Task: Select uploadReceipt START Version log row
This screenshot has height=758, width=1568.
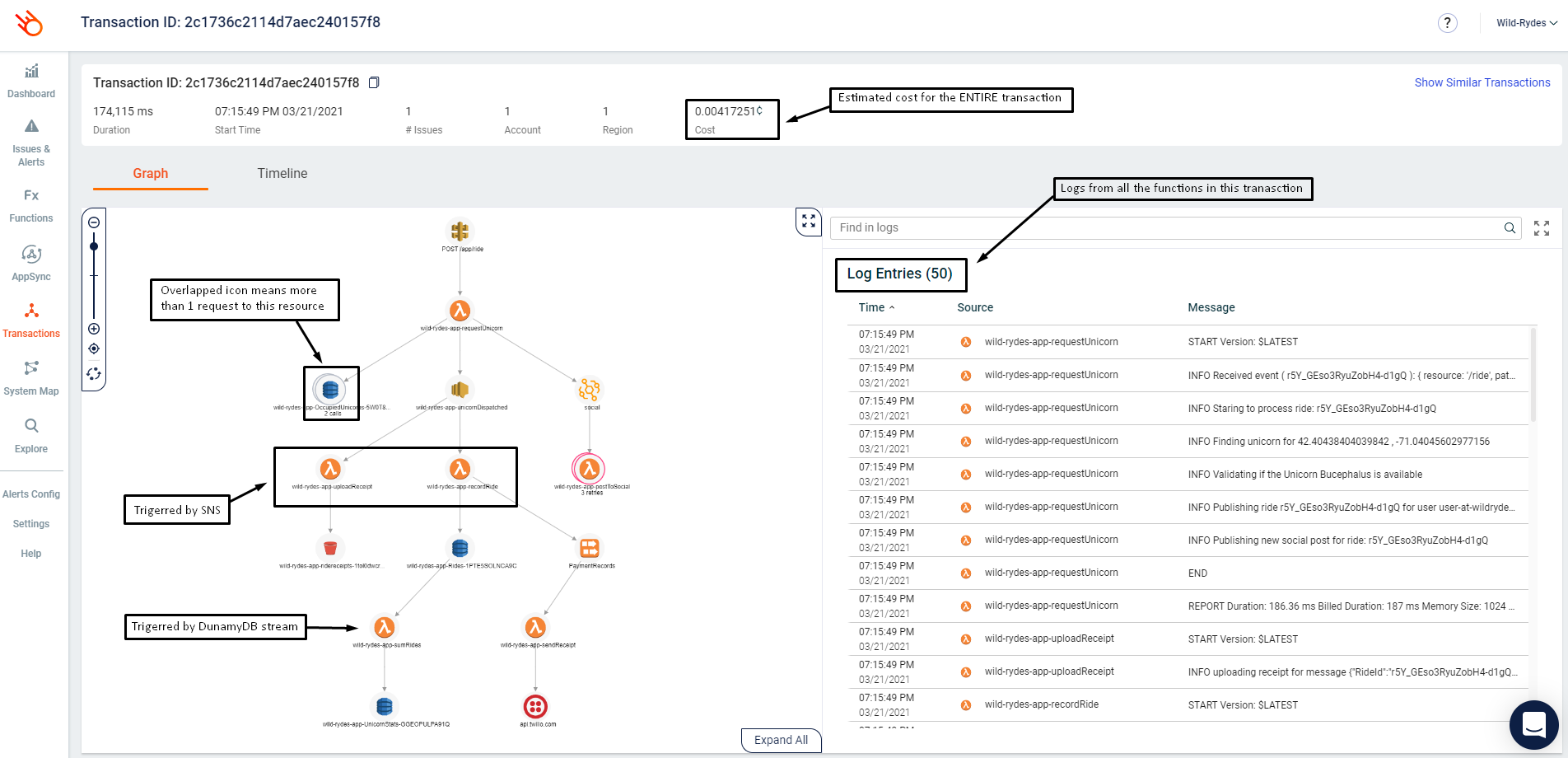Action: pos(1188,639)
